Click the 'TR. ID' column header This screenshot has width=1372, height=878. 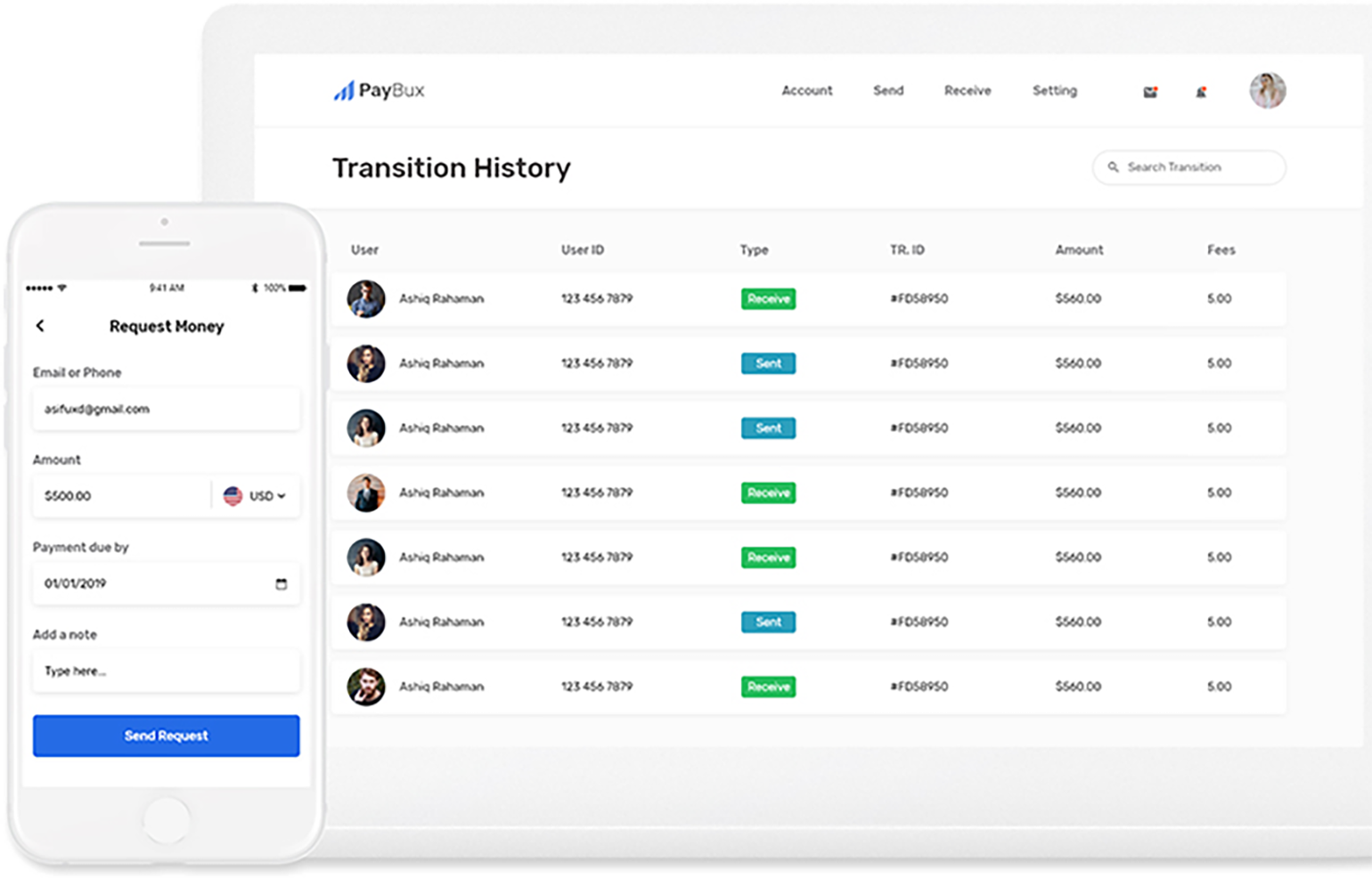[x=907, y=250]
